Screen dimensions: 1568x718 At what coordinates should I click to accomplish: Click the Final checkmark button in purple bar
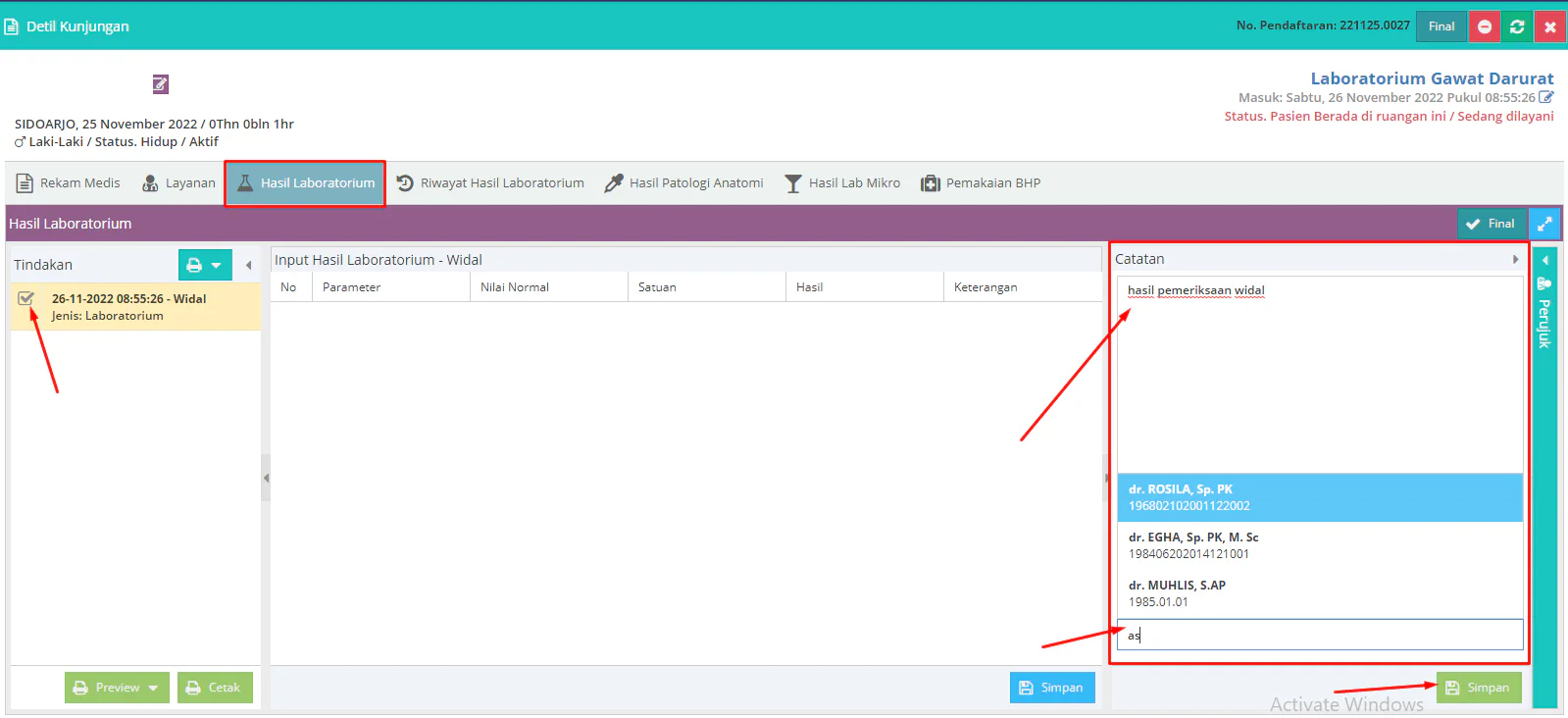[x=1492, y=224]
